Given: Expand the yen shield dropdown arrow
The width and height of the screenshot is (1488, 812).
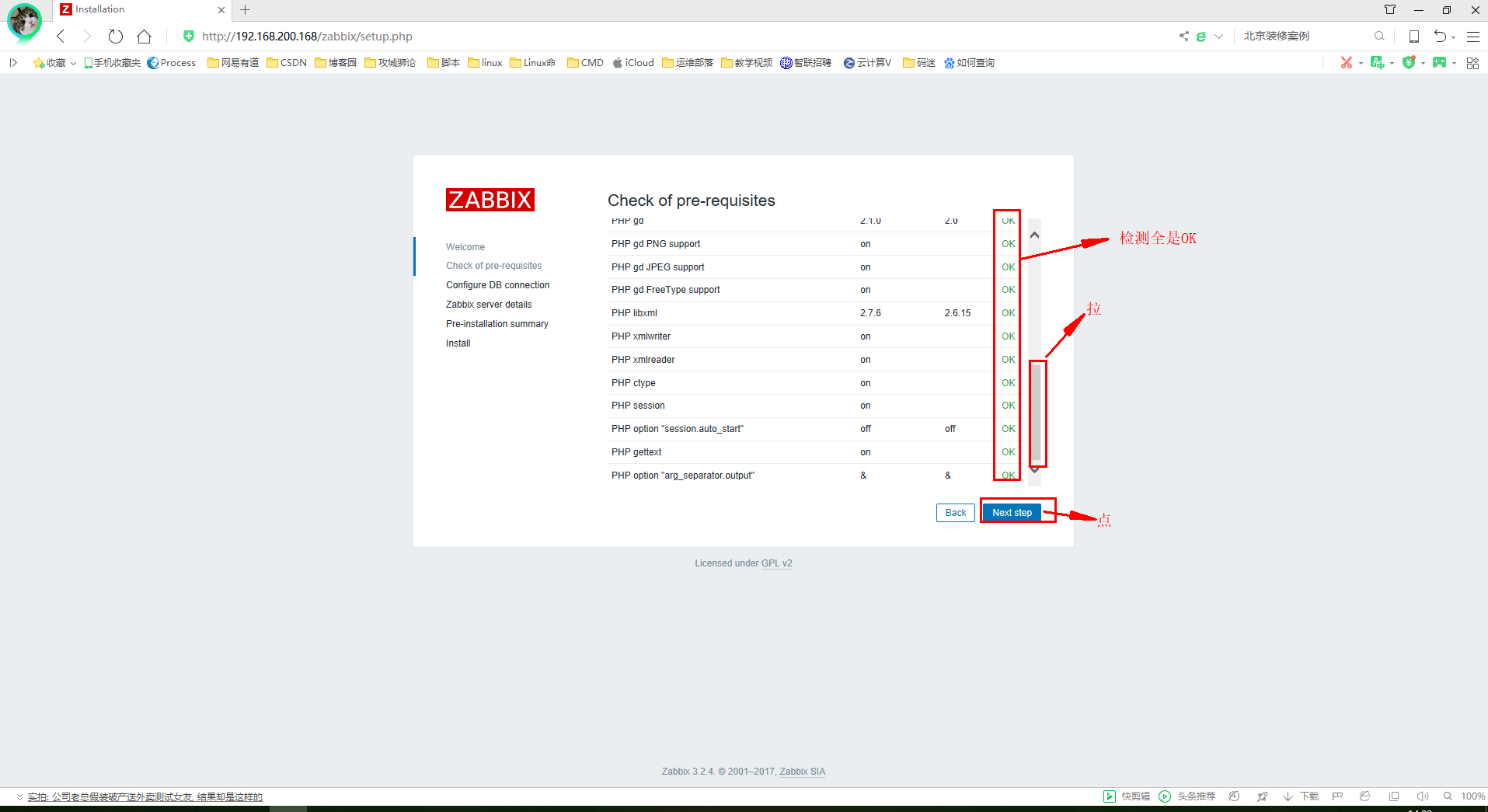Looking at the screenshot, I should click(1423, 63).
